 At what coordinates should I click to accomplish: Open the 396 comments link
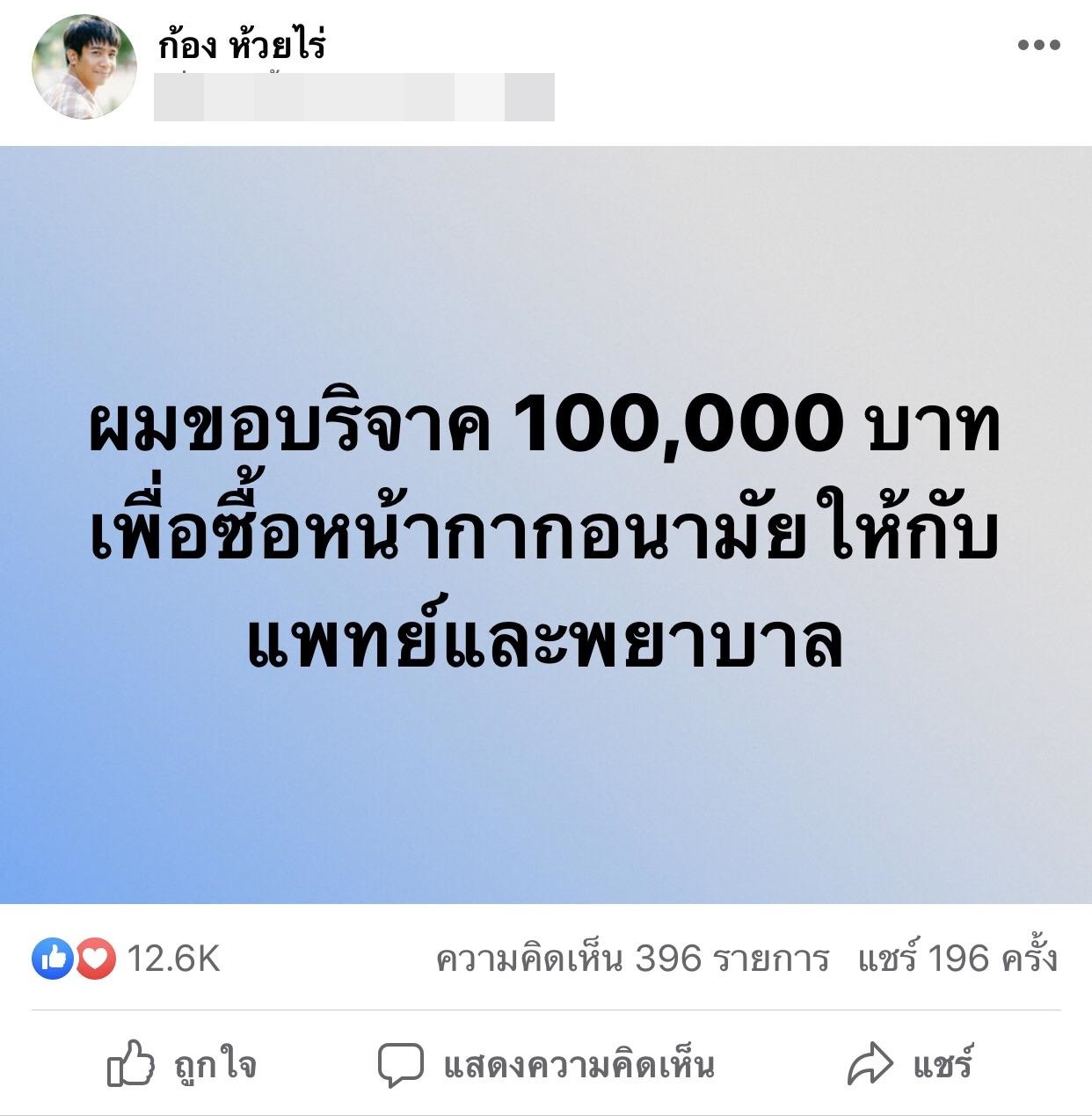pos(632,958)
